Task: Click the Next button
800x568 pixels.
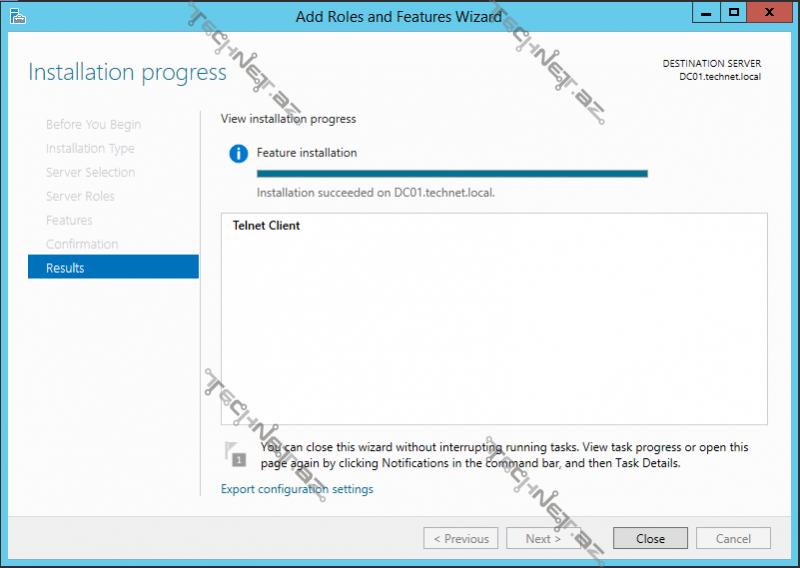Action: (x=543, y=538)
